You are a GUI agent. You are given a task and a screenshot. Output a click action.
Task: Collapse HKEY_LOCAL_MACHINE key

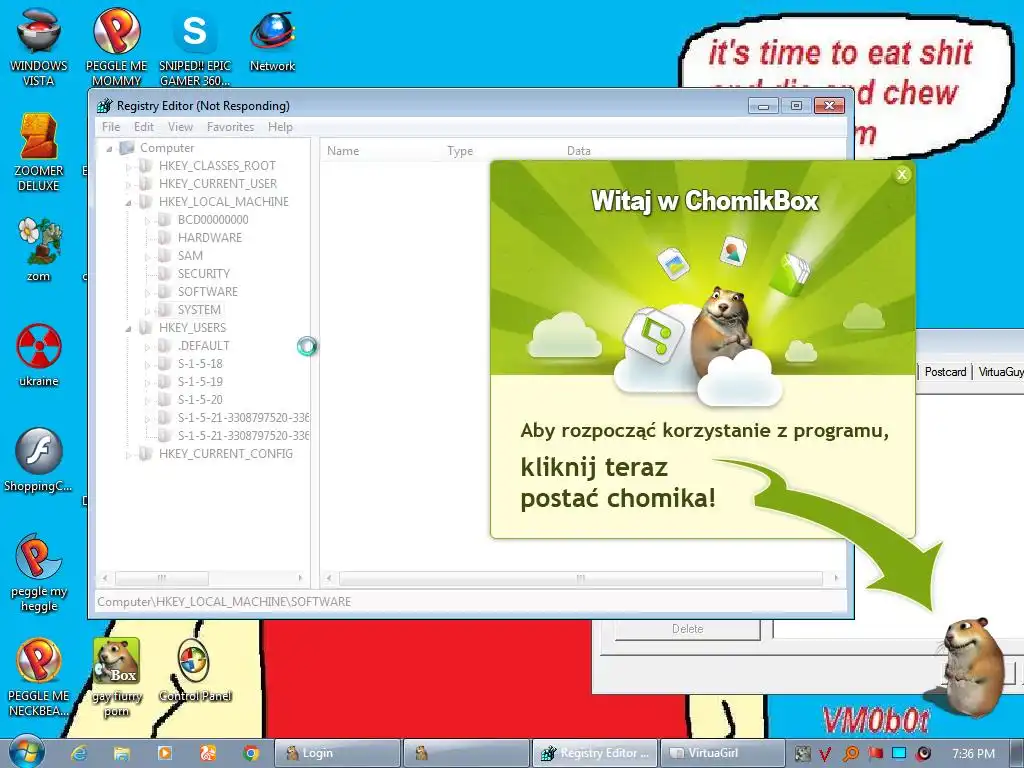click(x=129, y=203)
